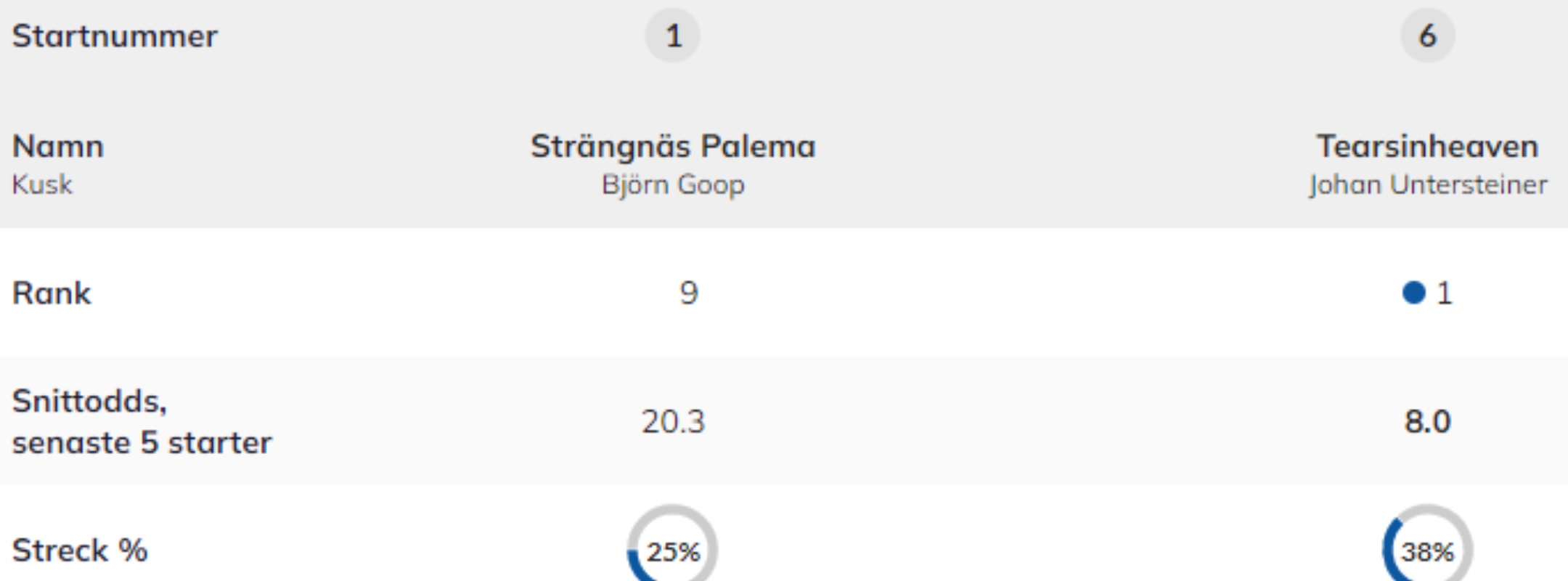Screen dimensions: 1568x581
Task: Click the Kusk sublabel
Action: click(42, 185)
